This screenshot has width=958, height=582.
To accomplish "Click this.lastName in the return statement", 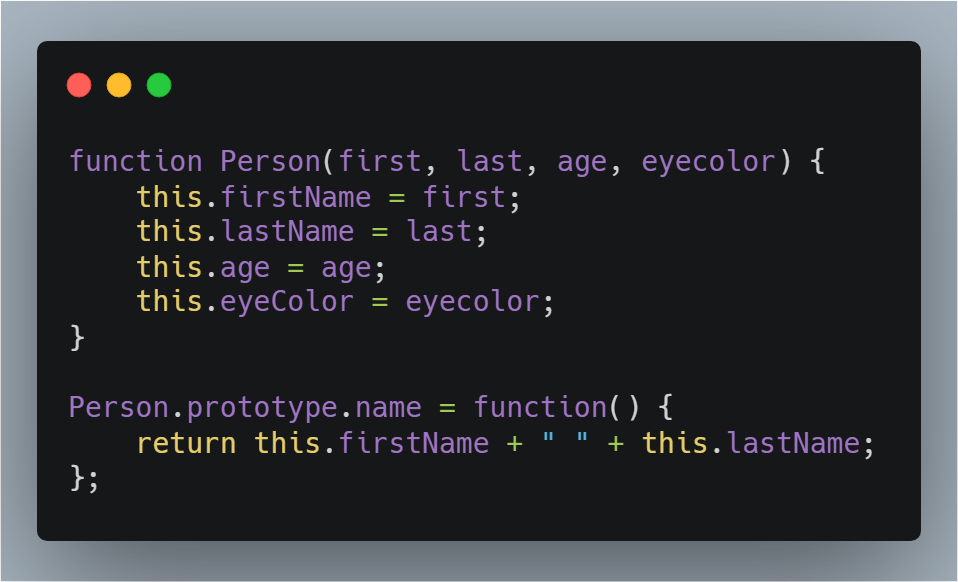I will click(751, 443).
